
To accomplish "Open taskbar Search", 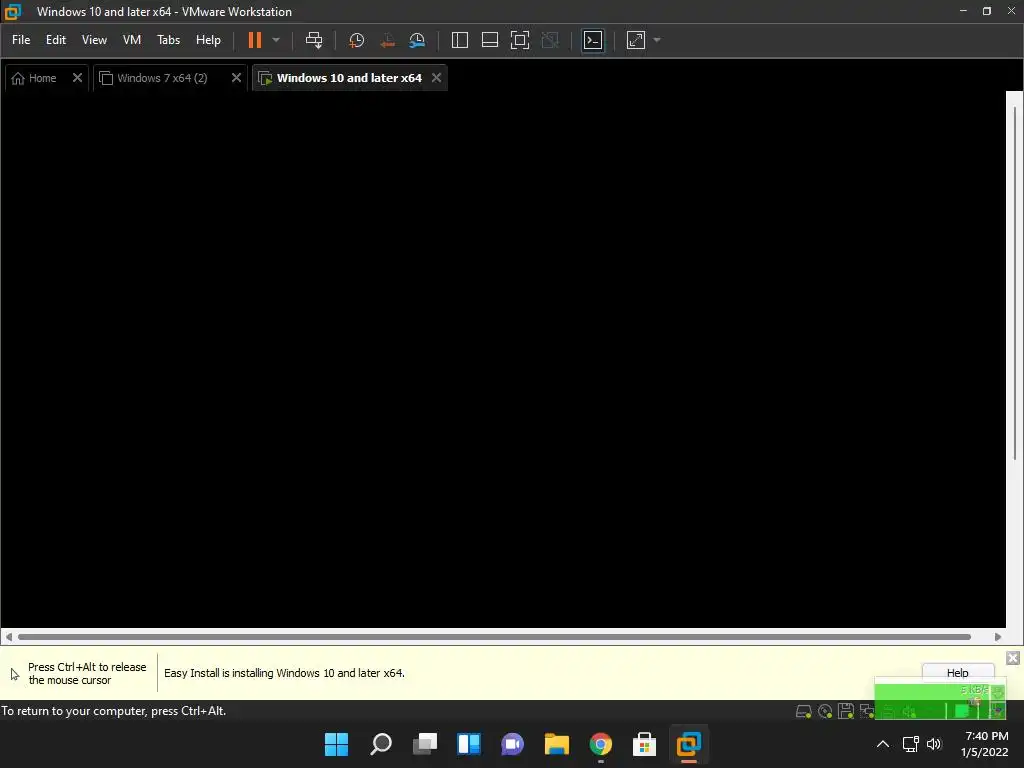I will coord(381,744).
